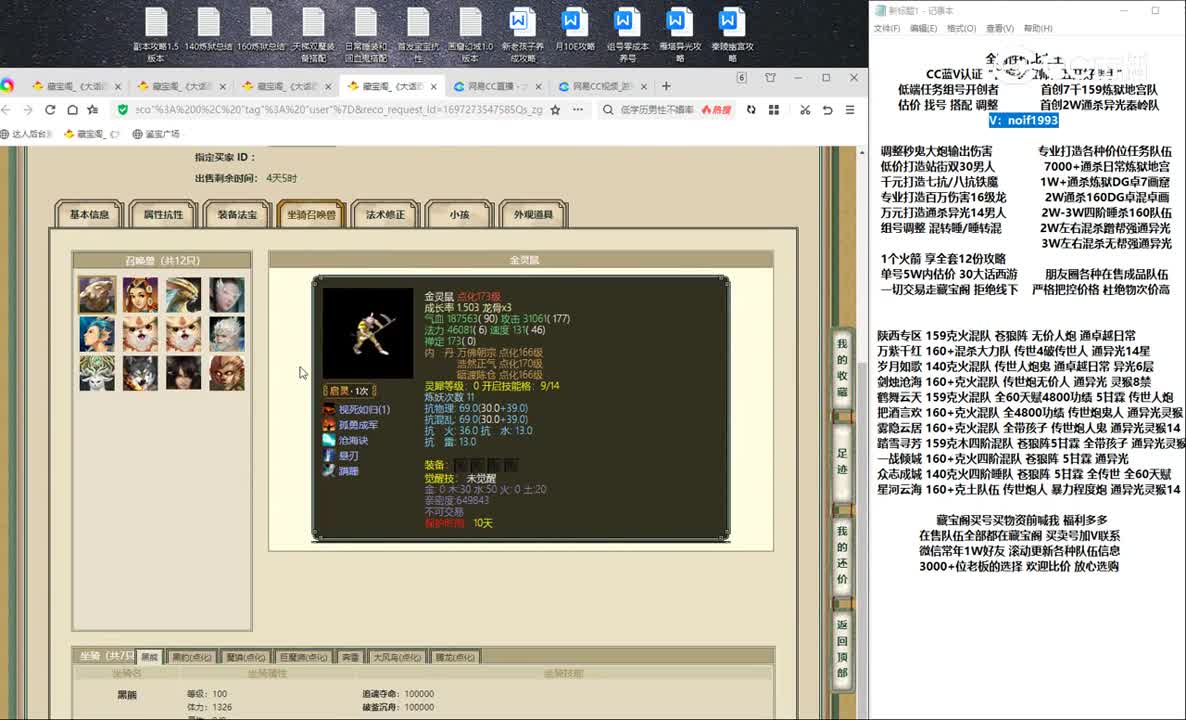This screenshot has width=1186, height=720.
Task: Select the black-haired girl portrait
Action: point(184,373)
